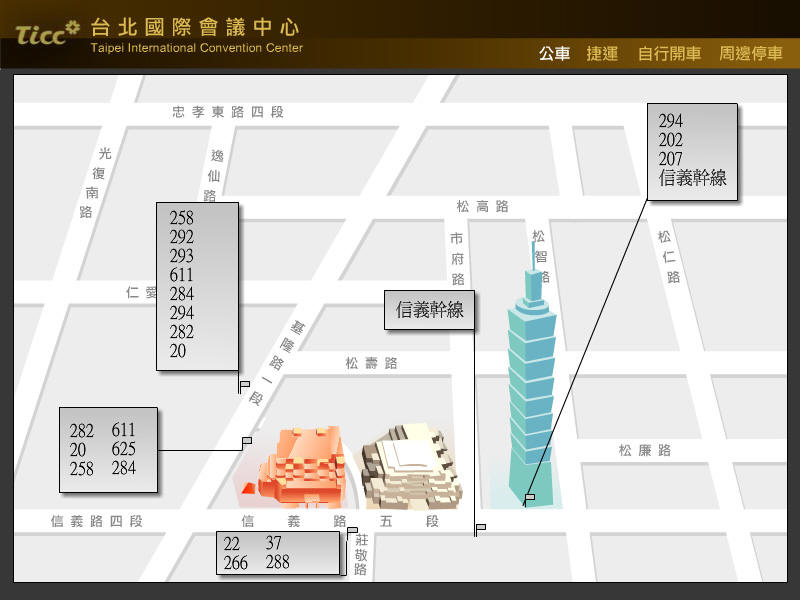Click bus number 266 in bottom box
This screenshot has height=600, width=800.
[x=236, y=563]
